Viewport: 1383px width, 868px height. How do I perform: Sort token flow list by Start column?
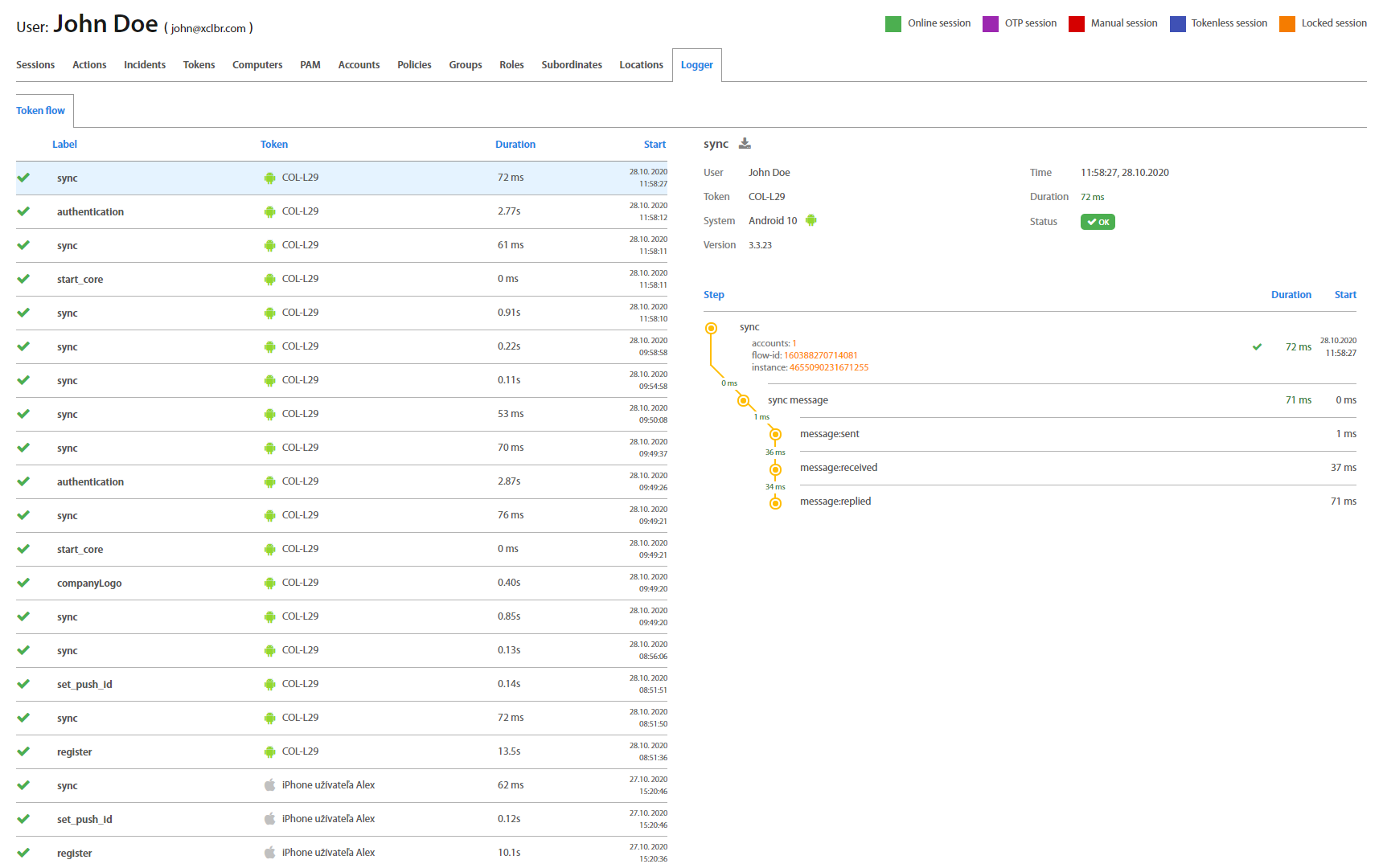pos(654,145)
